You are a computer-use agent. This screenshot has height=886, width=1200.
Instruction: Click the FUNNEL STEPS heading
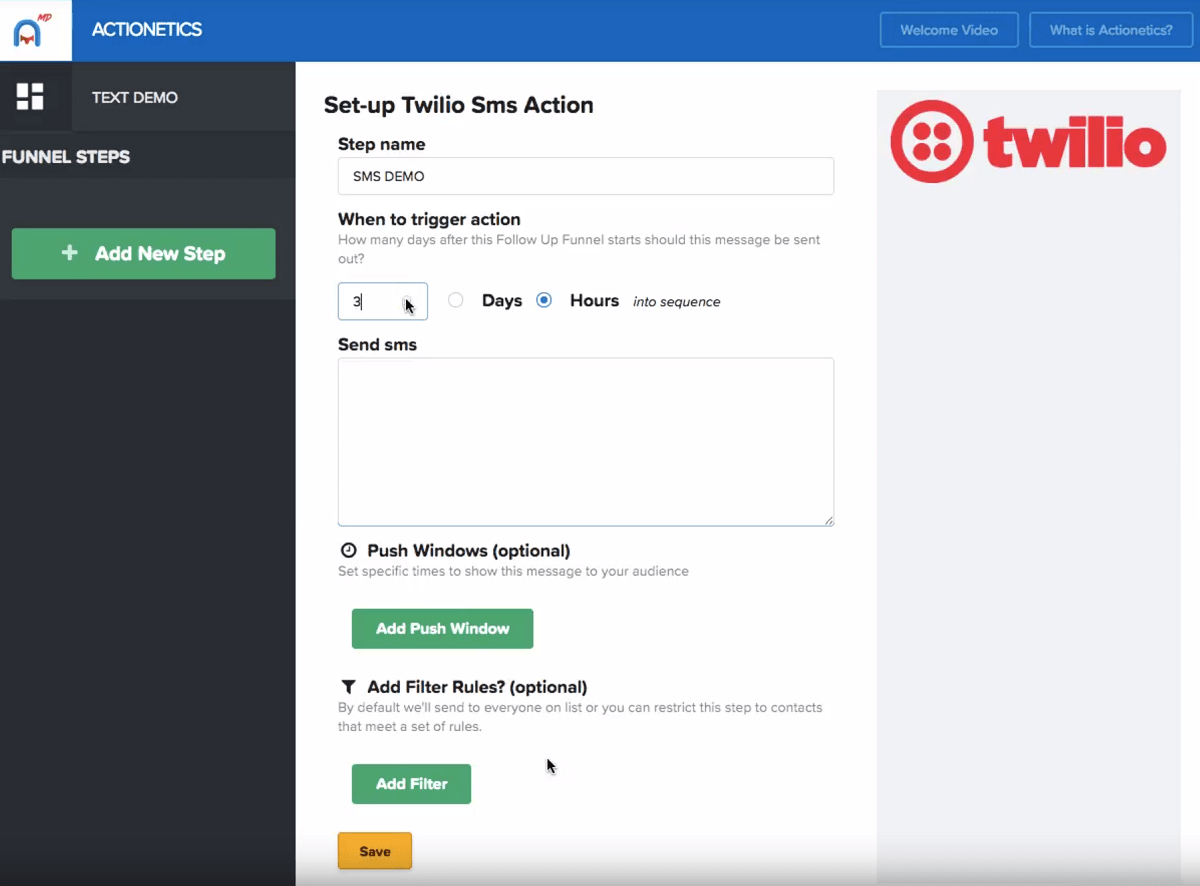coord(66,157)
